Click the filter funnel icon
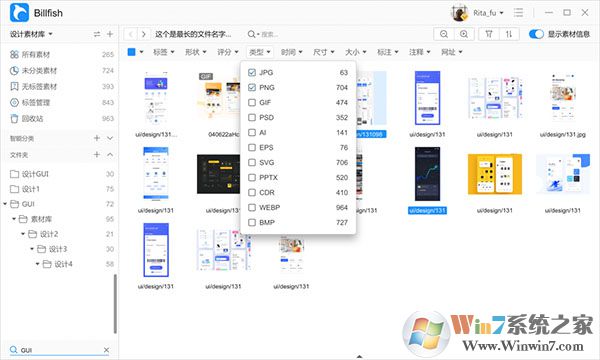Screen dimensions: 600x360 [x=489, y=34]
